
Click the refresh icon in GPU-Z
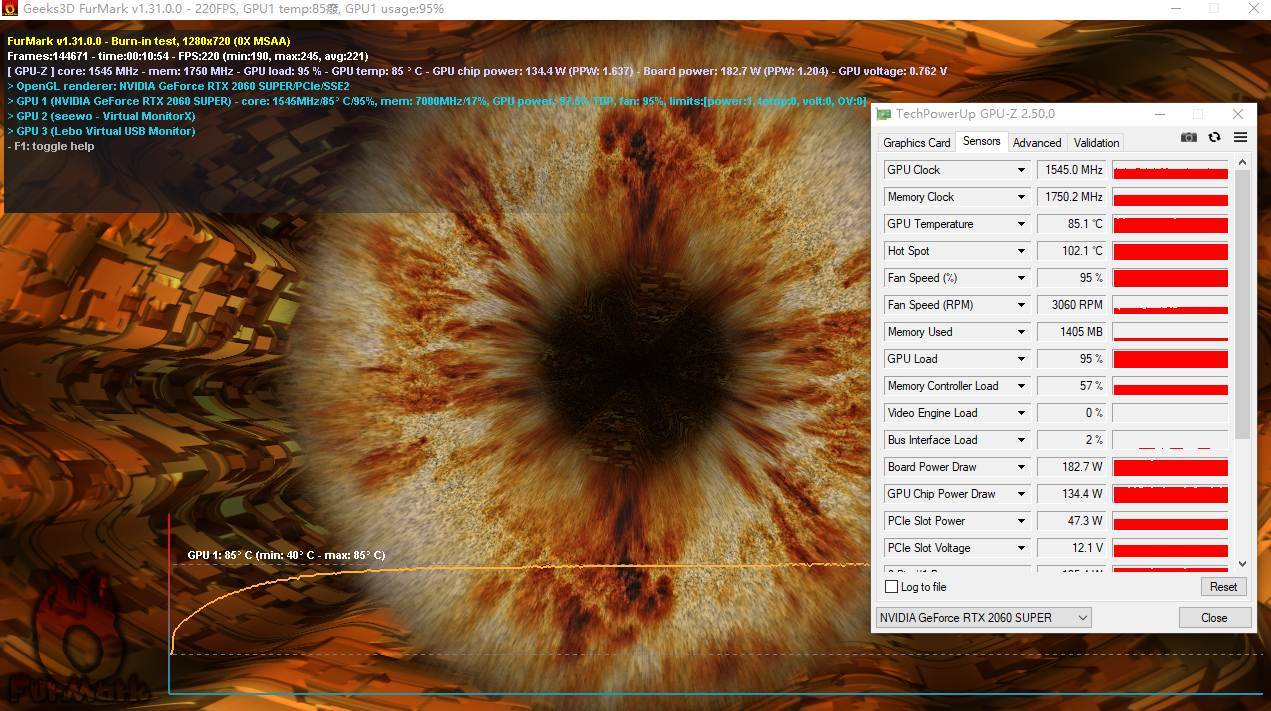(x=1214, y=138)
